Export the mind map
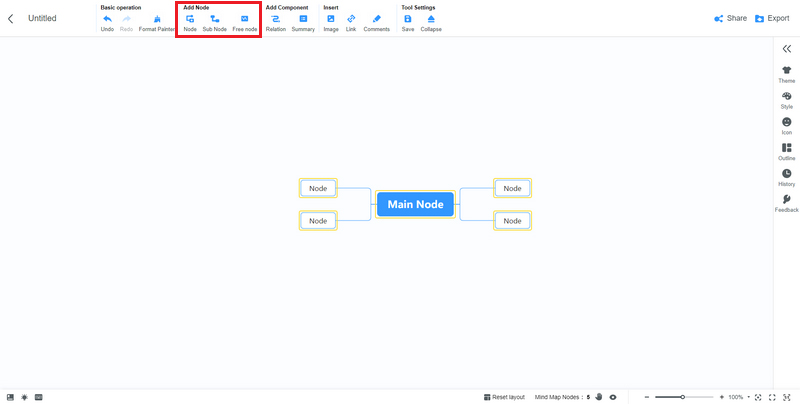Image resolution: width=800 pixels, height=404 pixels. click(772, 18)
